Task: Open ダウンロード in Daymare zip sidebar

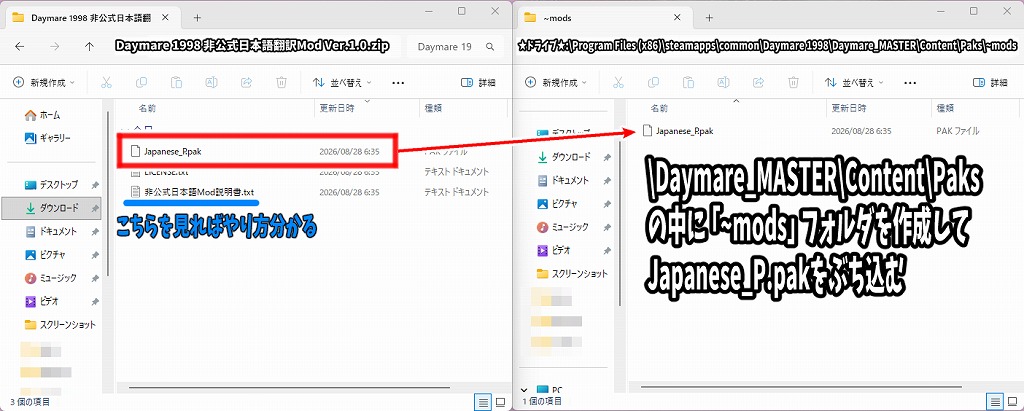Action: coord(52,208)
